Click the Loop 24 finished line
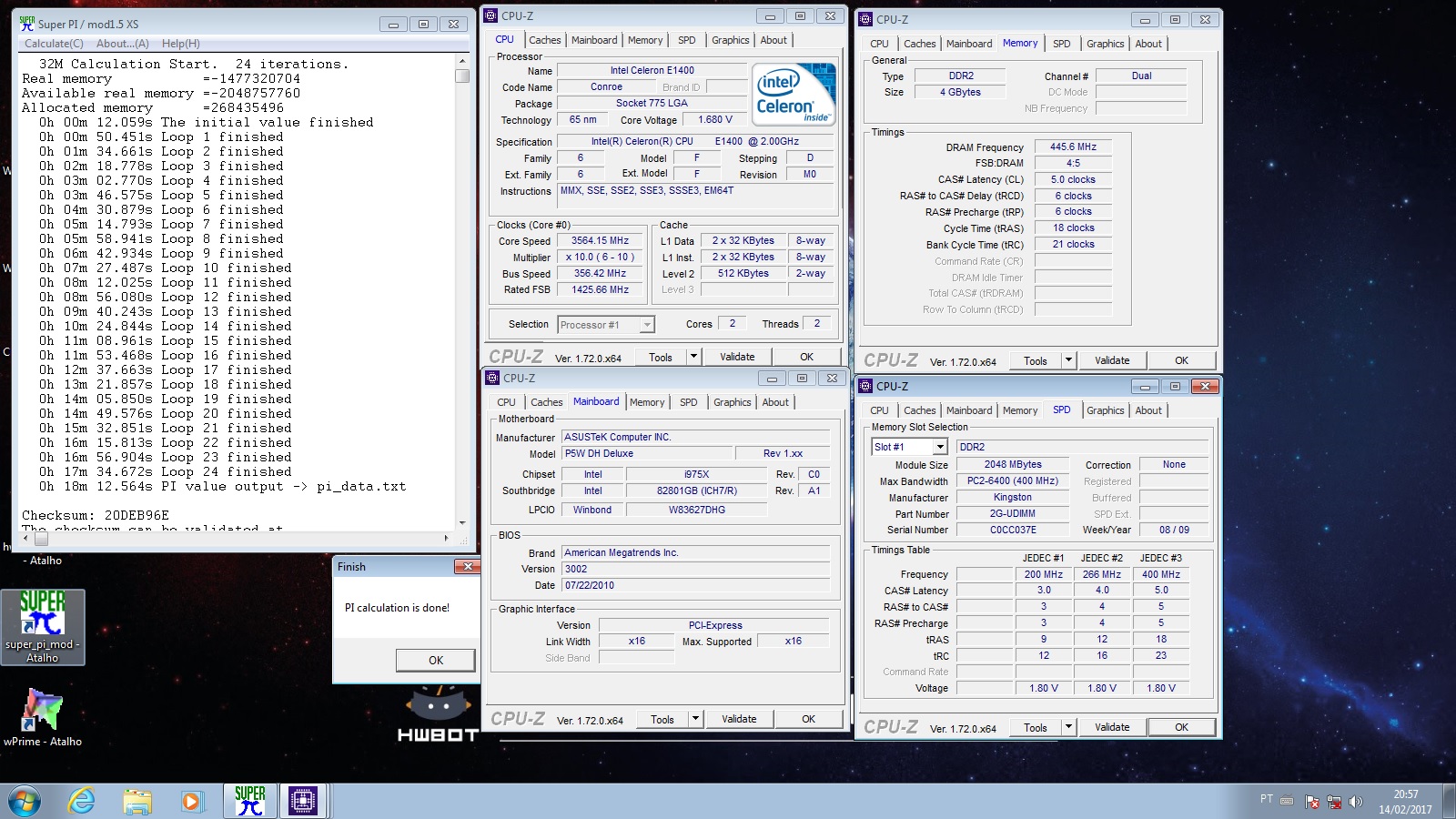This screenshot has width=1456, height=819. (166, 471)
